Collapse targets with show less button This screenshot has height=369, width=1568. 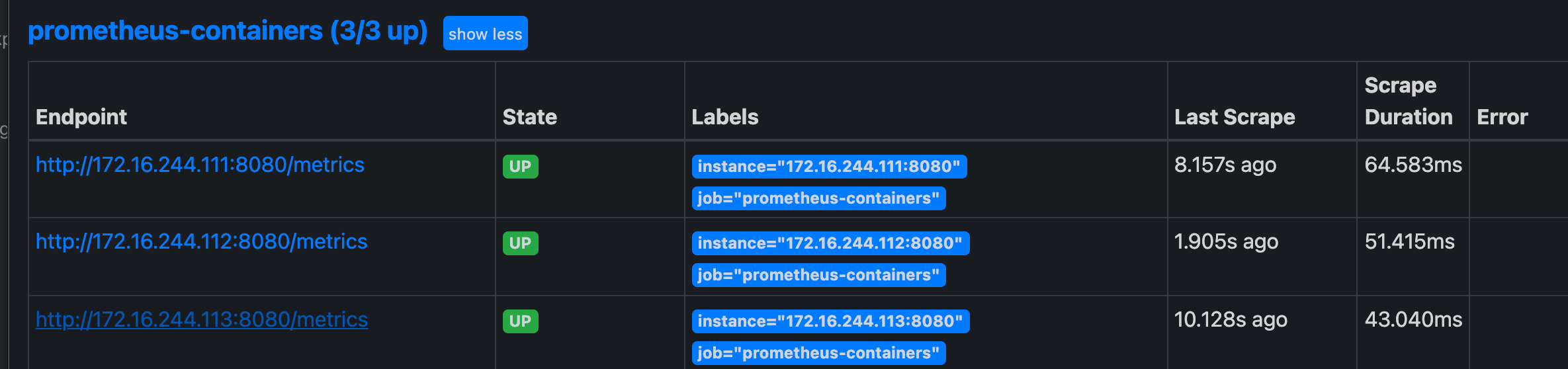485,34
